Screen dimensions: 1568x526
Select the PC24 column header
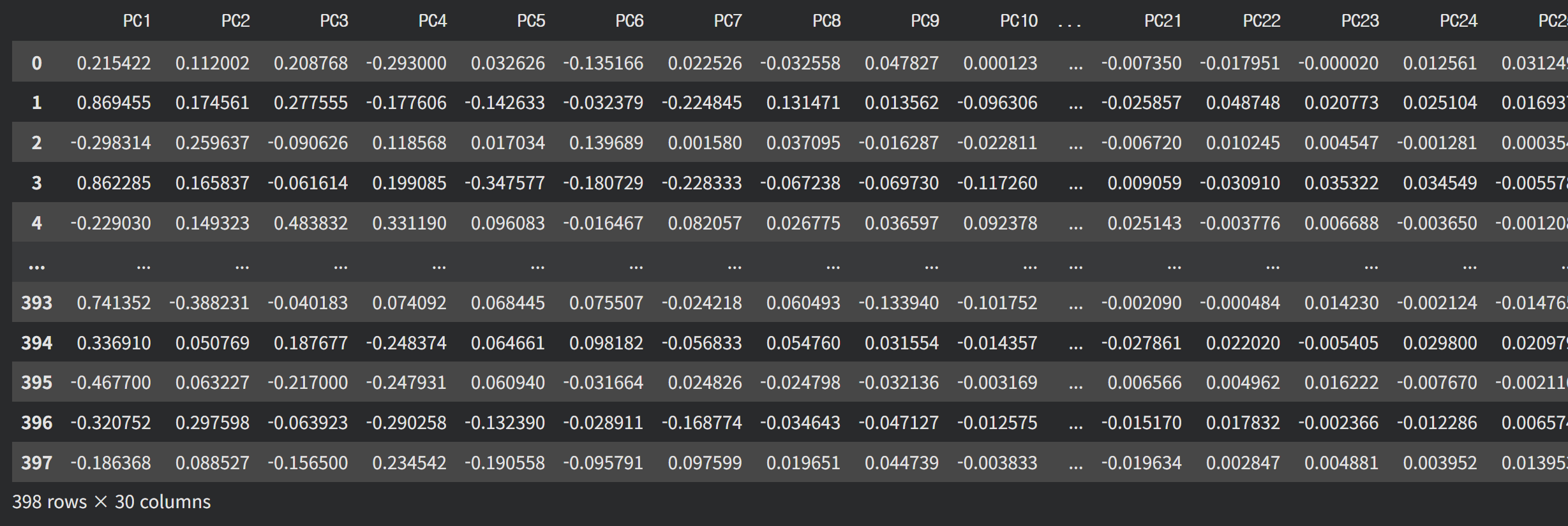(1458, 21)
